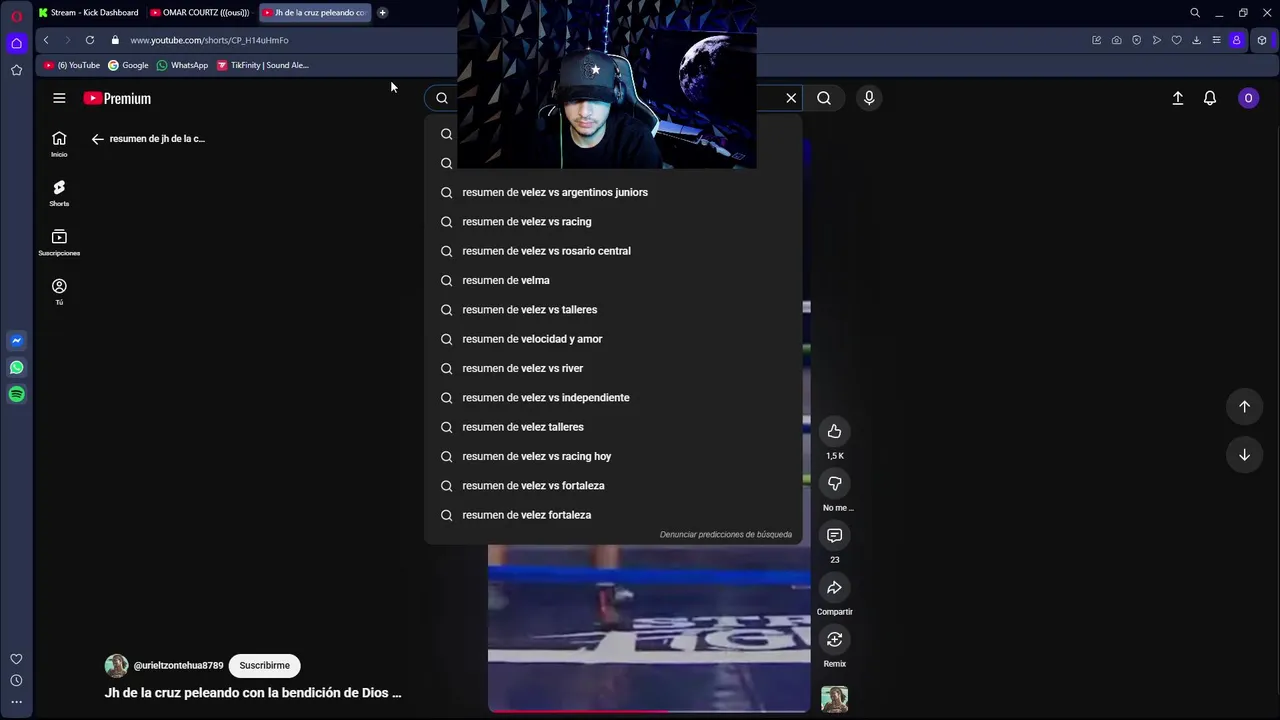The height and width of the screenshot is (720, 1280).
Task: Open the purple profile icon in toolbar
Action: [1237, 40]
